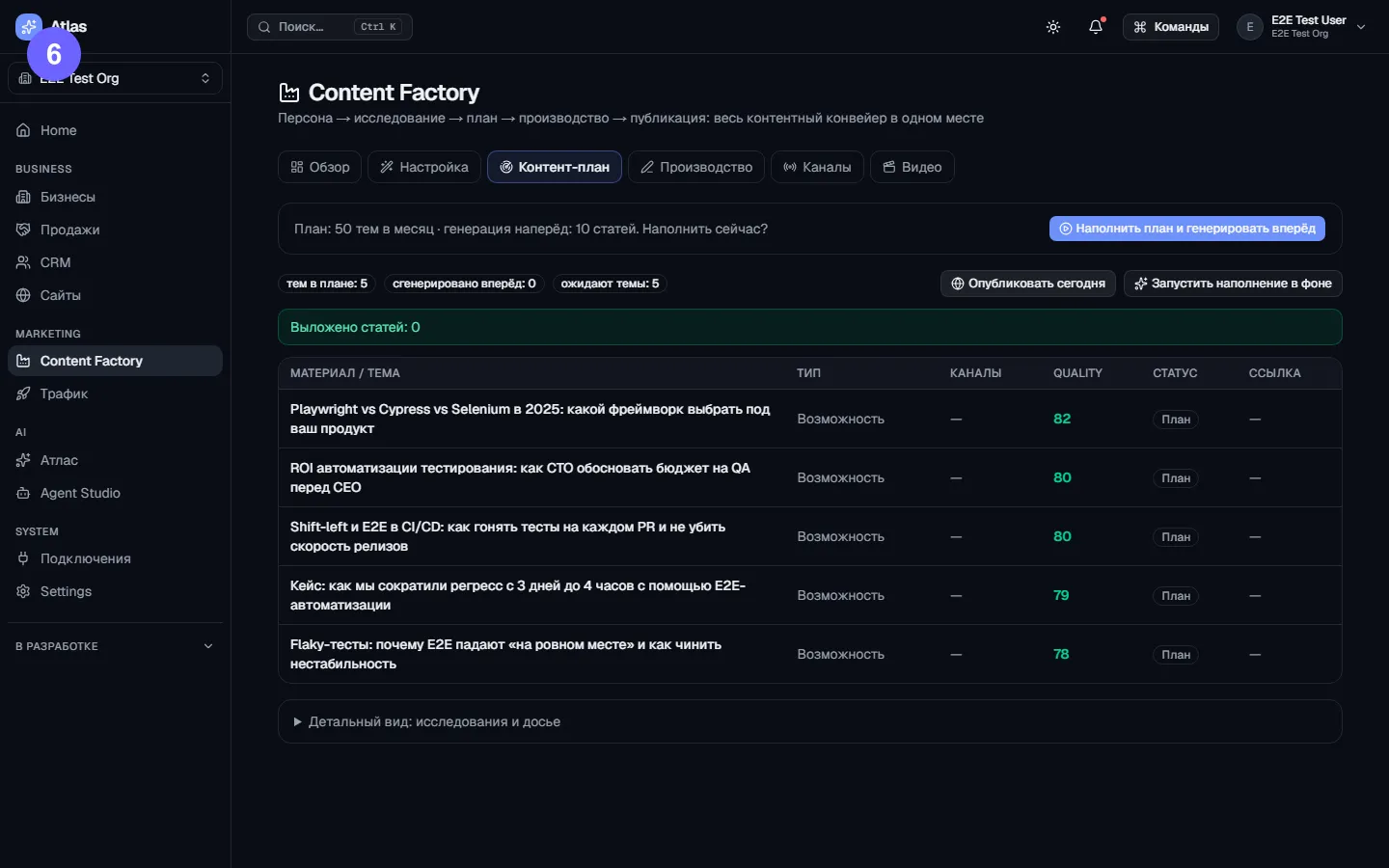This screenshot has height=868, width=1389.
Task: Open the Каналы tab
Action: pos(817,167)
